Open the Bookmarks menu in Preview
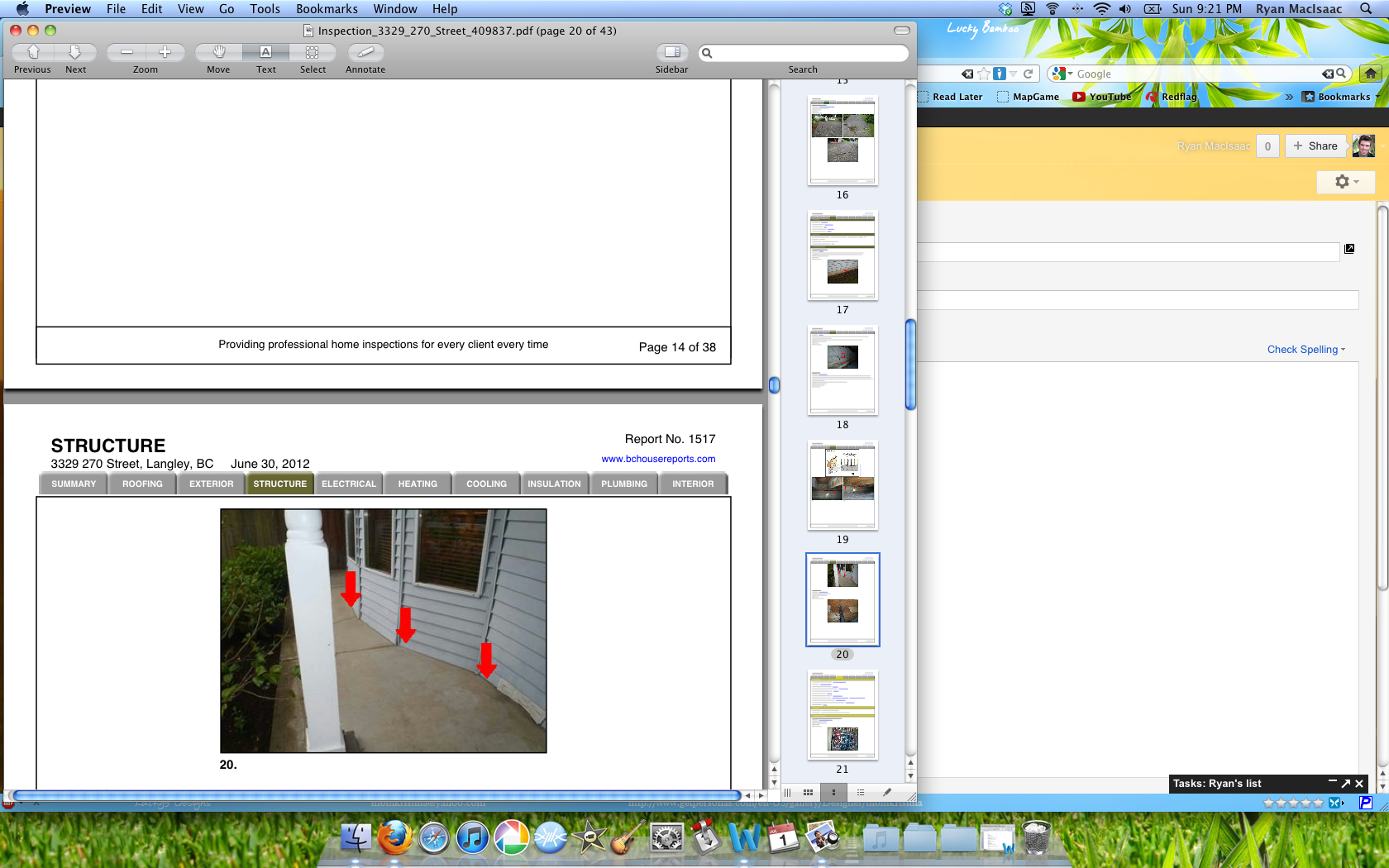 327,9
